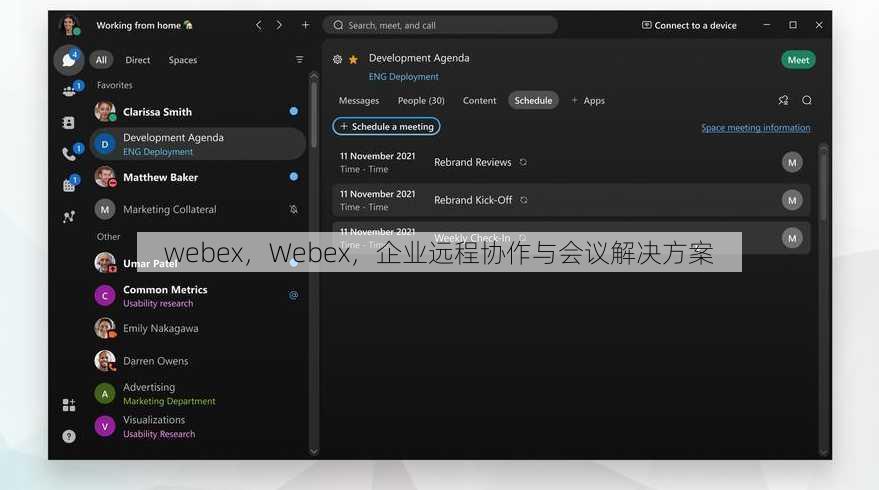Click M avatar on Rebrand Kick-Off row
The image size is (879, 490).
[x=792, y=200]
